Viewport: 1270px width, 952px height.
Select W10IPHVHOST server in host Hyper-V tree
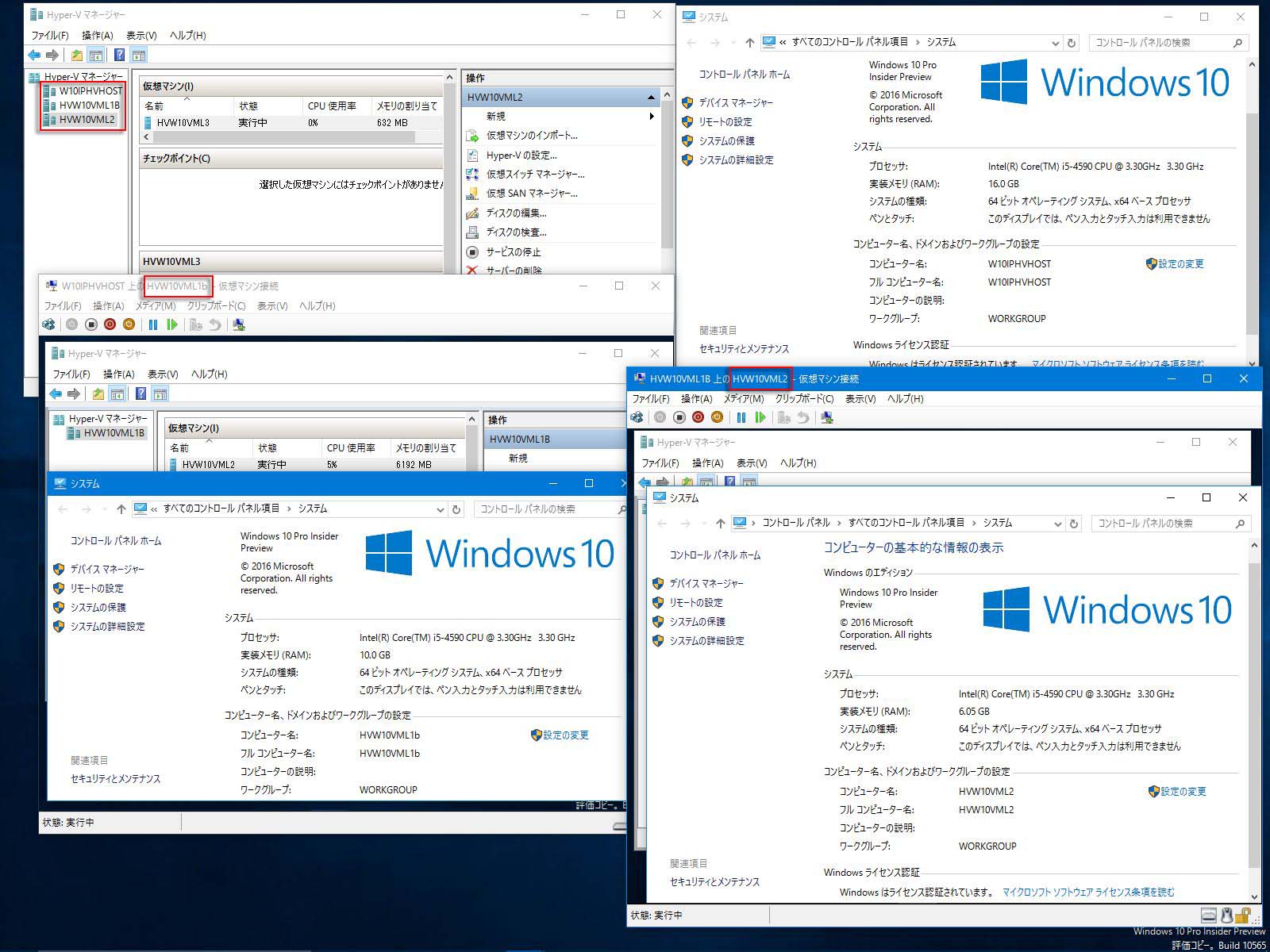point(90,90)
